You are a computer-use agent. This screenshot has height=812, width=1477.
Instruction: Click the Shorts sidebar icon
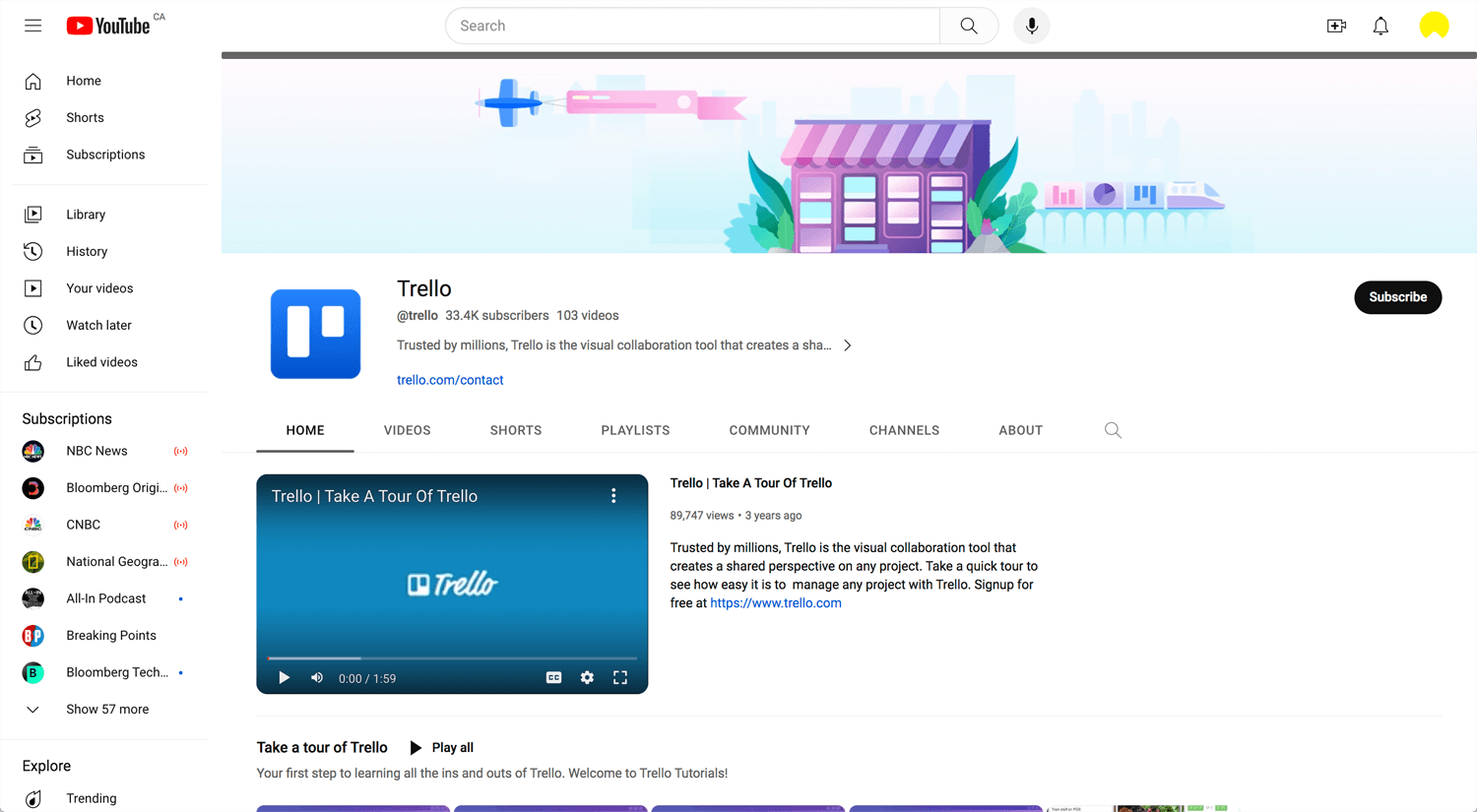coord(33,117)
